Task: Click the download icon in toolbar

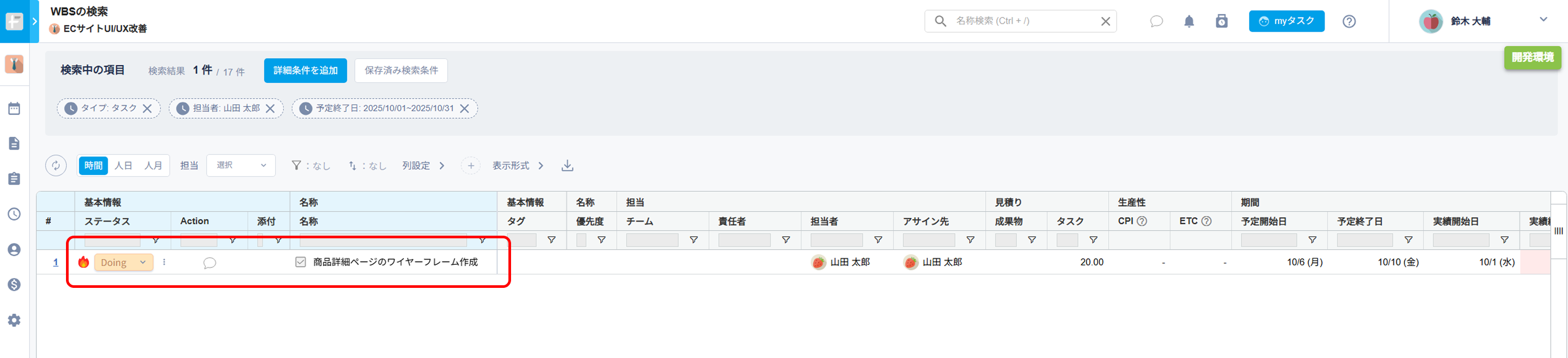Action: pyautogui.click(x=568, y=166)
